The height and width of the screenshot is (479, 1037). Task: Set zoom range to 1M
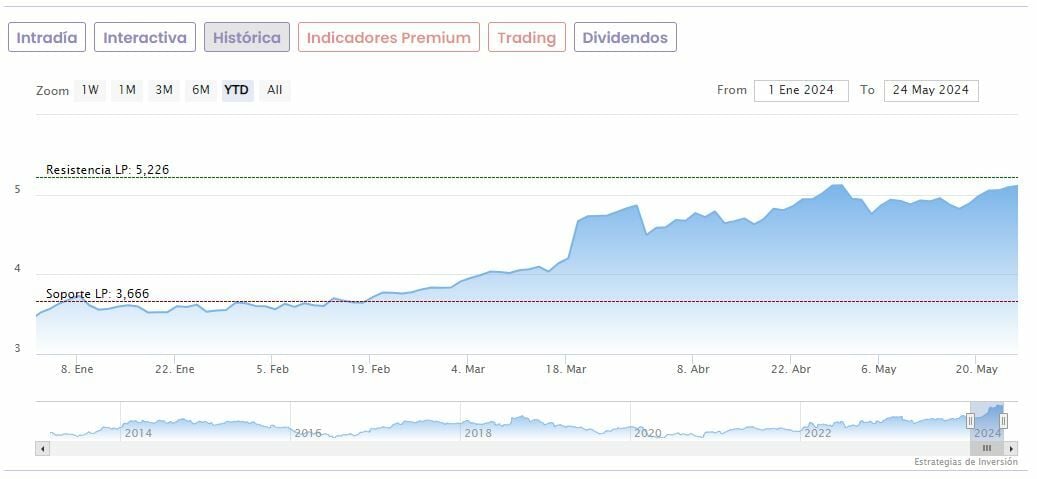click(127, 90)
